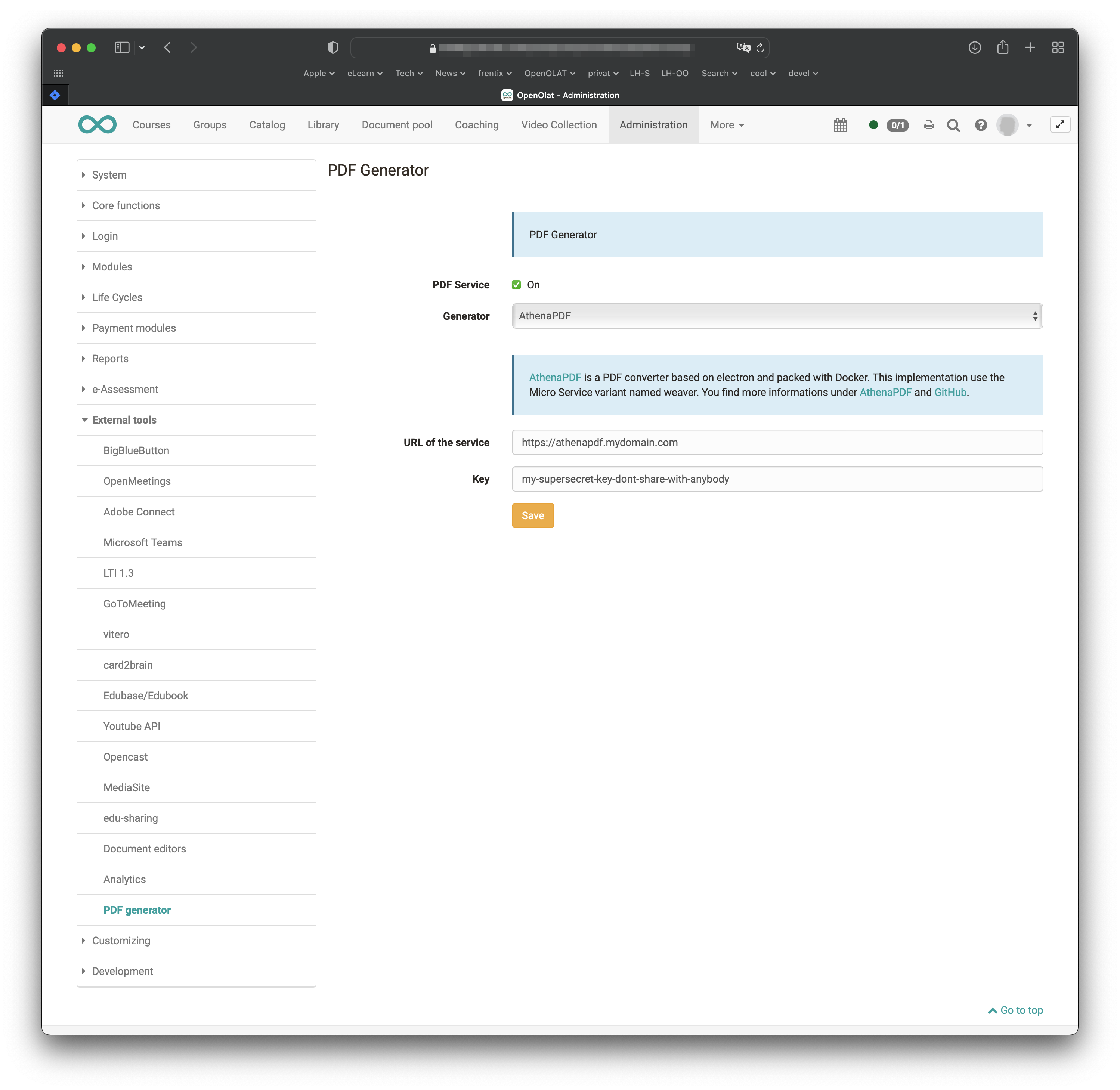
Task: Open the search magnifier icon
Action: [953, 125]
